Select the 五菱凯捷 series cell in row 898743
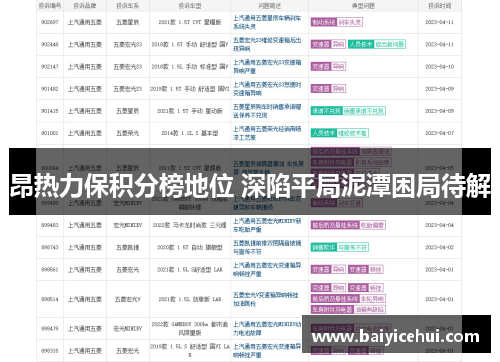This screenshot has height=362, width=500. click(128, 247)
